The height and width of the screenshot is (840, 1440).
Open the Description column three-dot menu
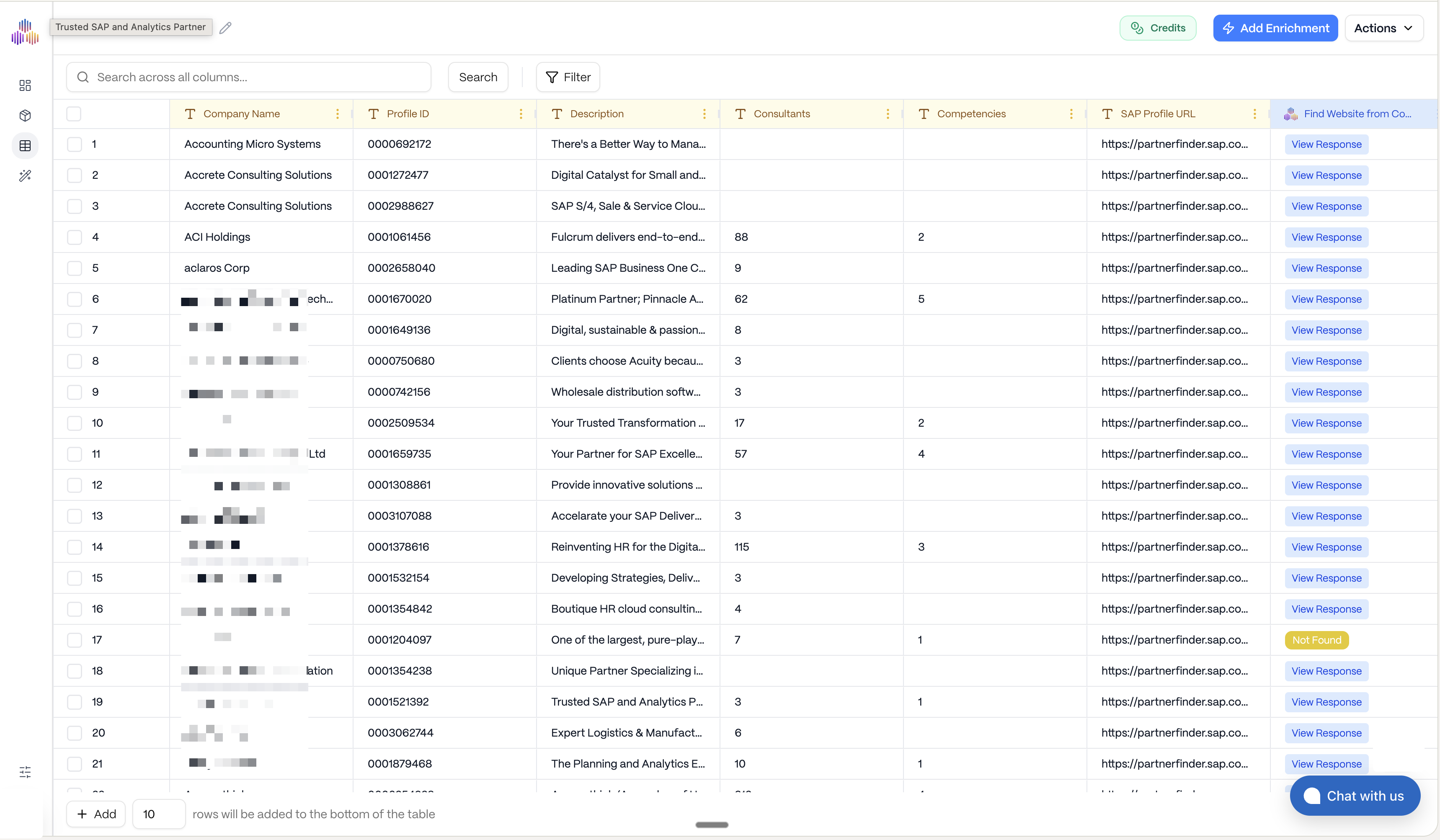click(x=704, y=113)
